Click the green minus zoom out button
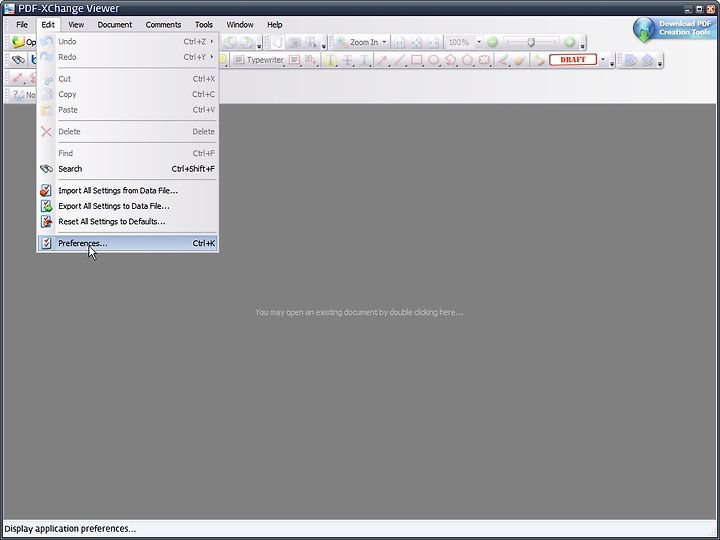This screenshot has height=540, width=720. (x=492, y=42)
